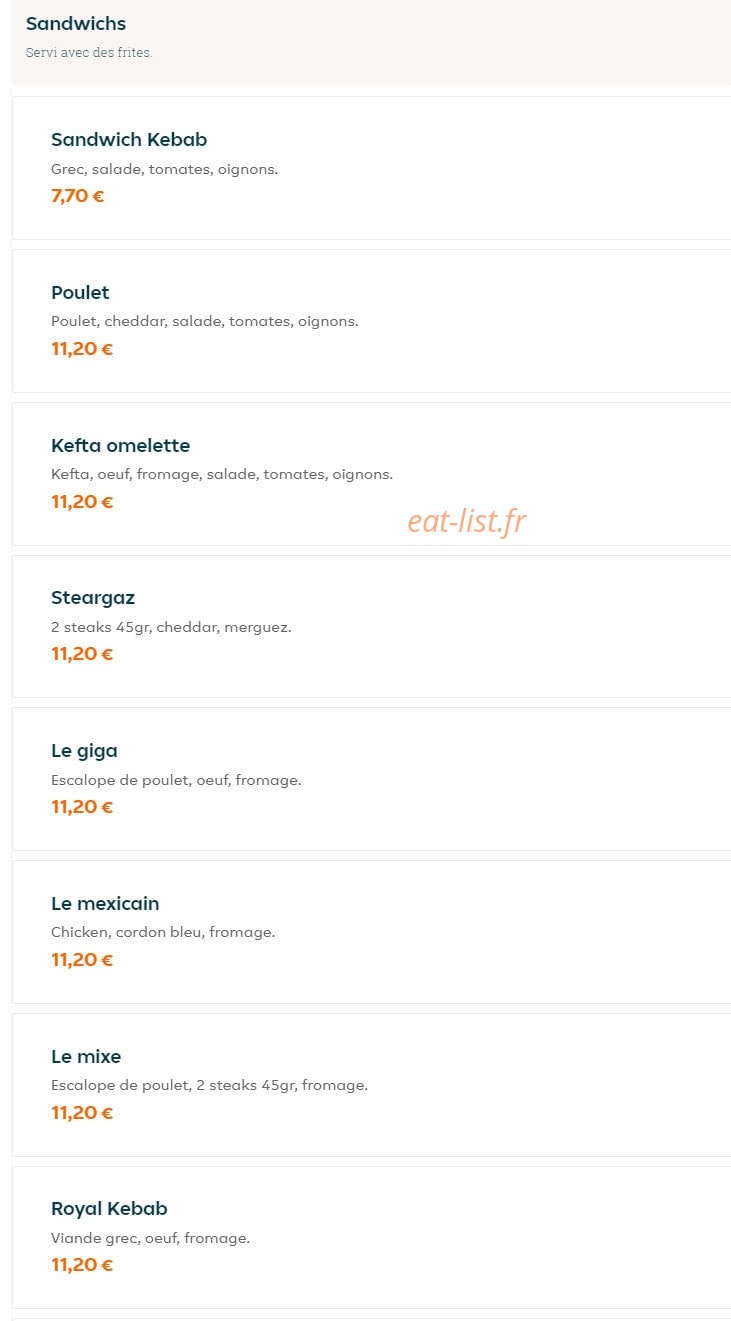Click the Poulet 11,20 € price
731x1321 pixels.
(x=82, y=349)
